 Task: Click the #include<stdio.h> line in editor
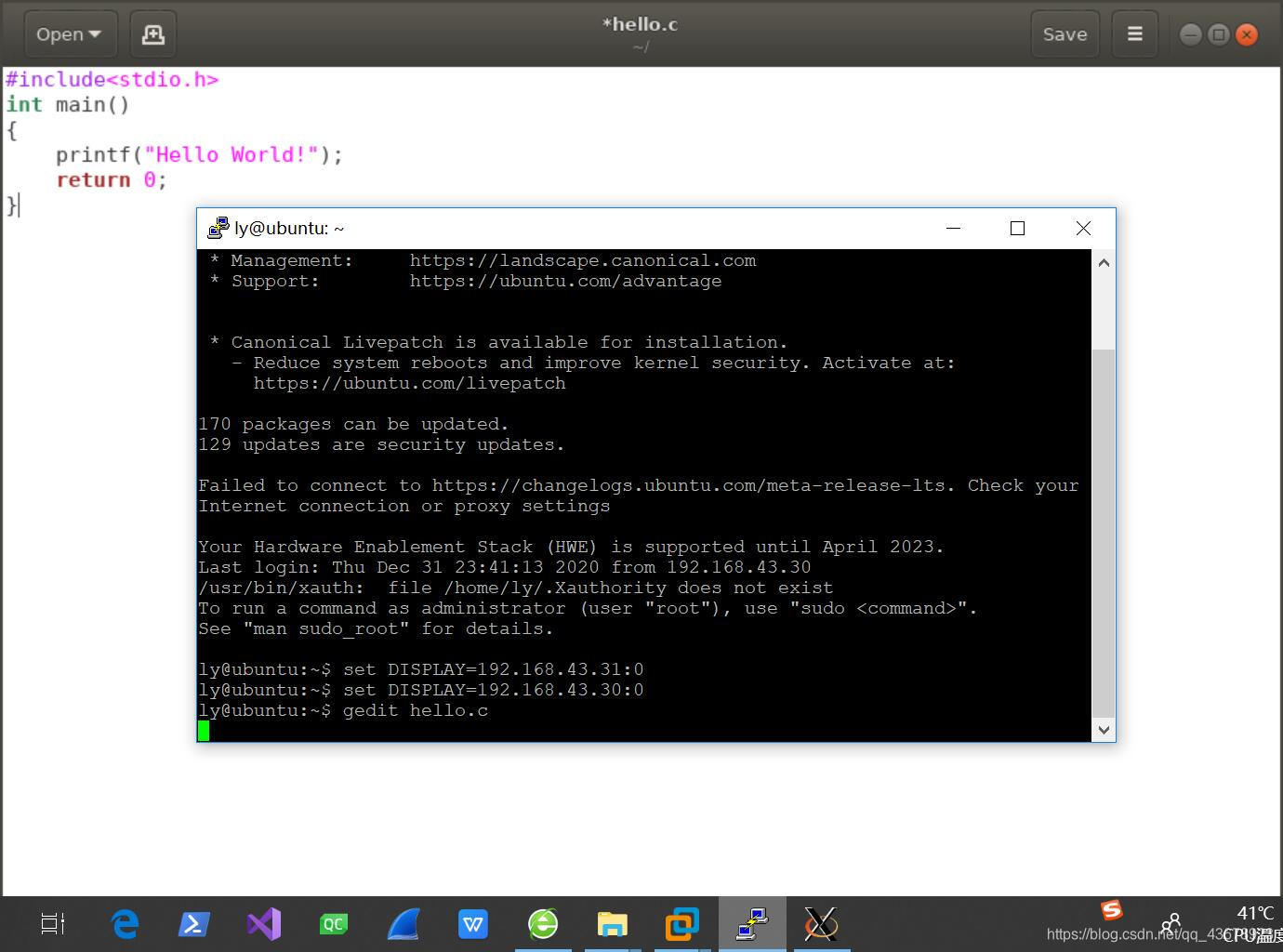click(x=112, y=80)
